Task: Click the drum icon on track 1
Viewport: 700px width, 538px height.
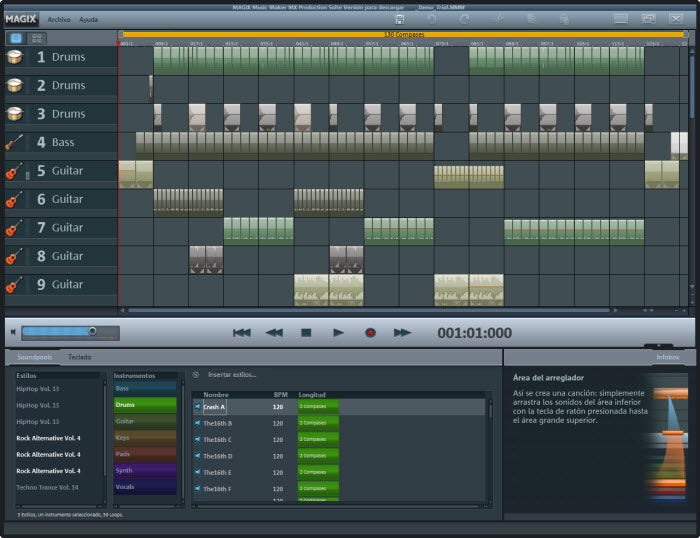Action: [15, 57]
